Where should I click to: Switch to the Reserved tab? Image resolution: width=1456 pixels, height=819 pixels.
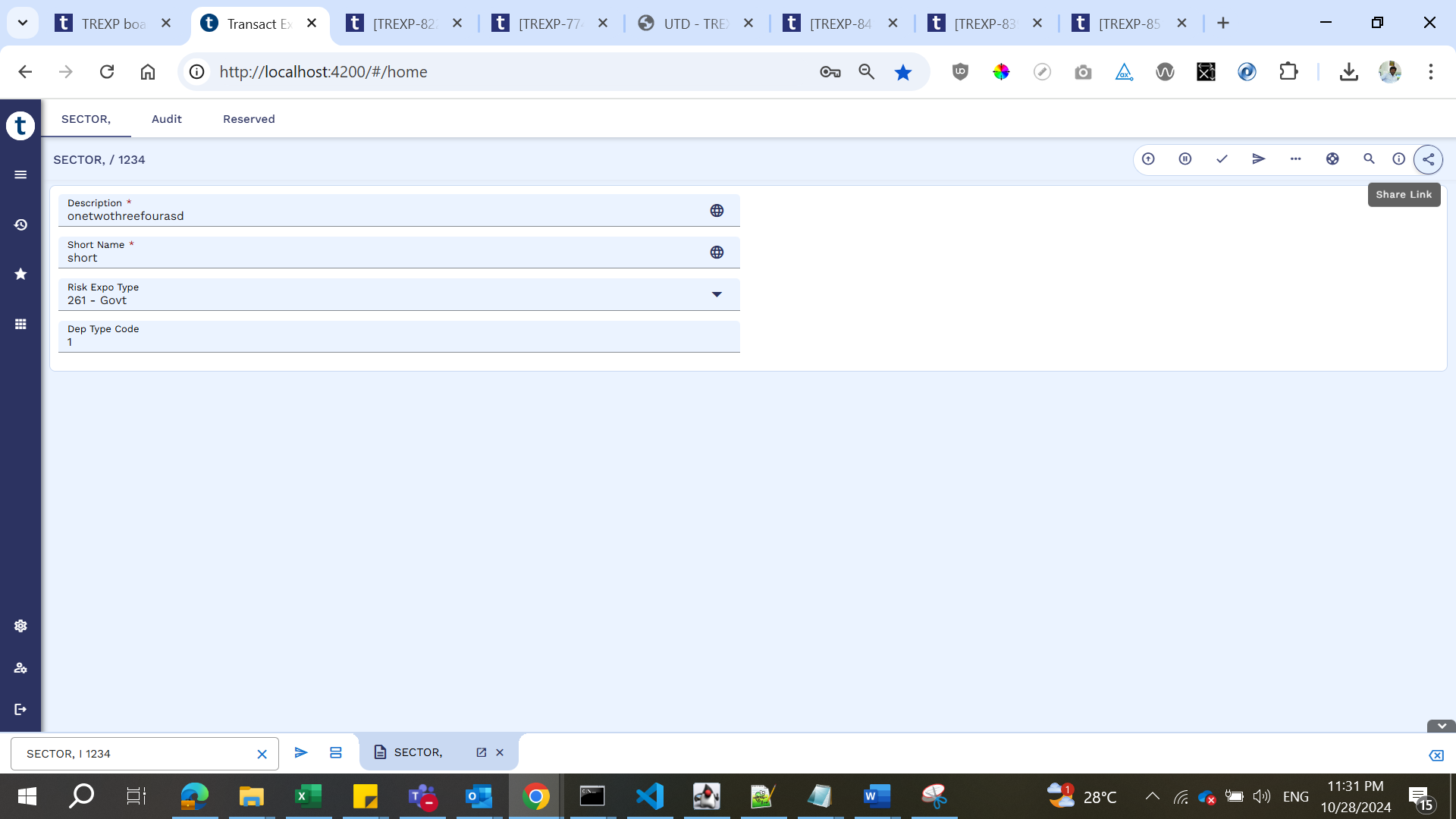[249, 119]
